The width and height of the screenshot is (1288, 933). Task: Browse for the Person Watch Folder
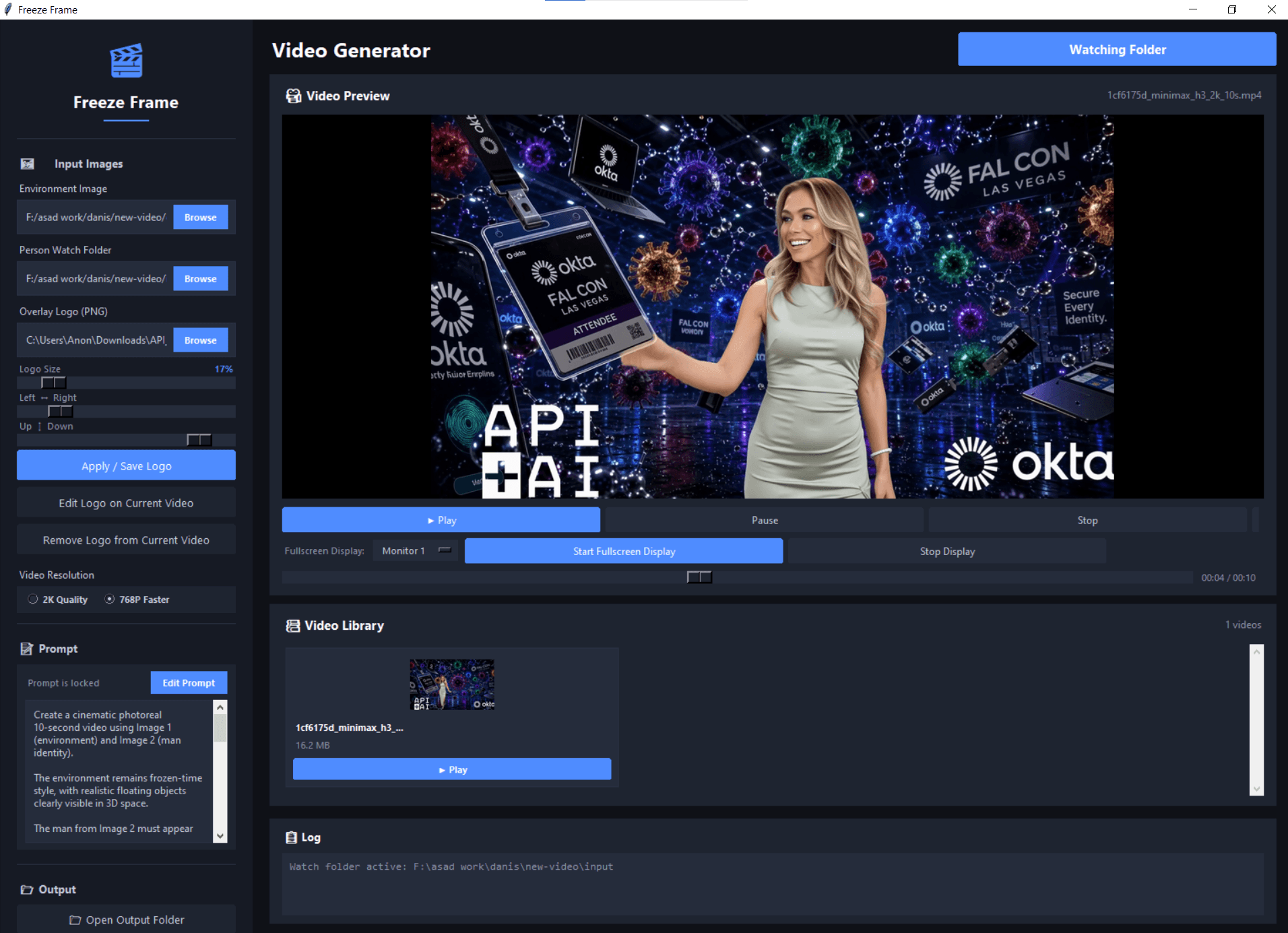point(201,279)
